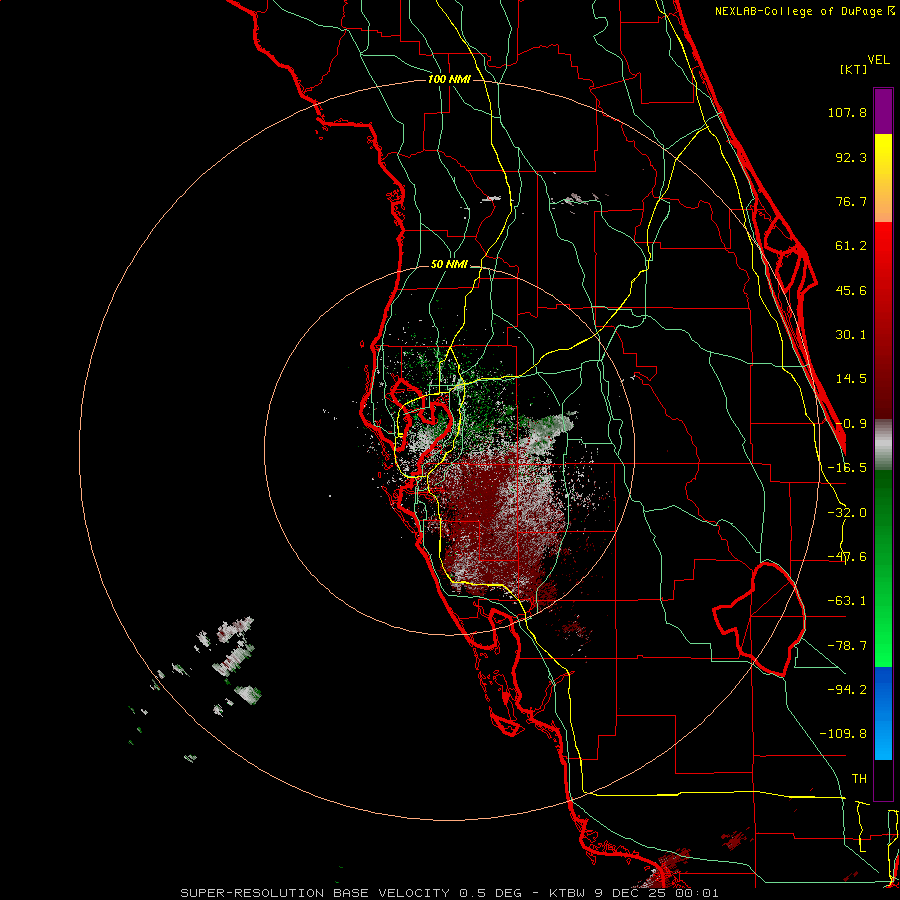Click the 14.5 velocity scale value
This screenshot has height=900, width=900.
[x=851, y=379]
